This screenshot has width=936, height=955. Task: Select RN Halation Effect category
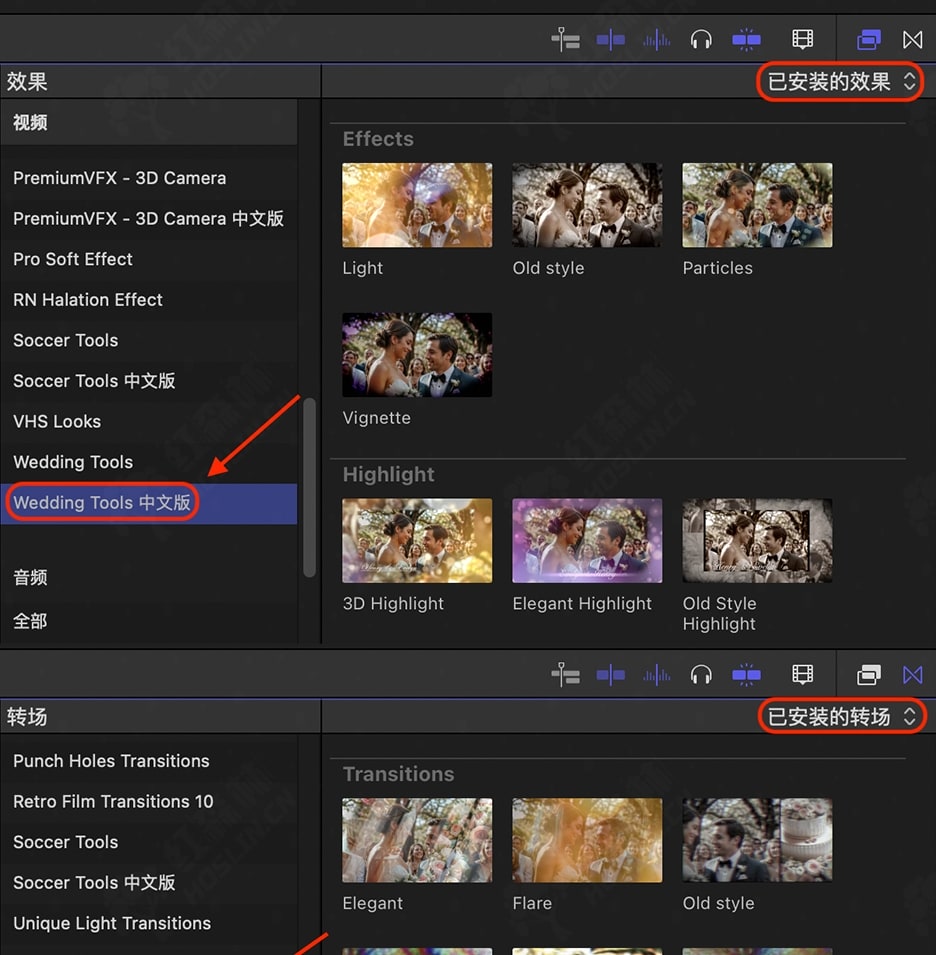tap(149, 300)
